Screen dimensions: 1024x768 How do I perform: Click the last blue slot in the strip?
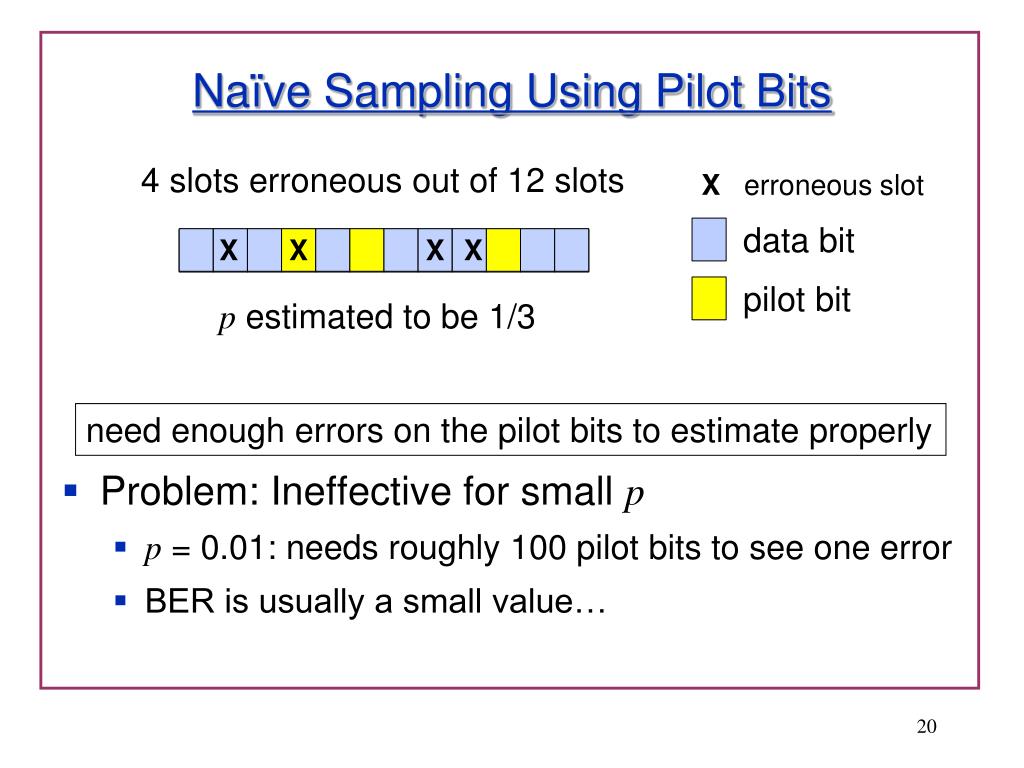click(x=571, y=250)
